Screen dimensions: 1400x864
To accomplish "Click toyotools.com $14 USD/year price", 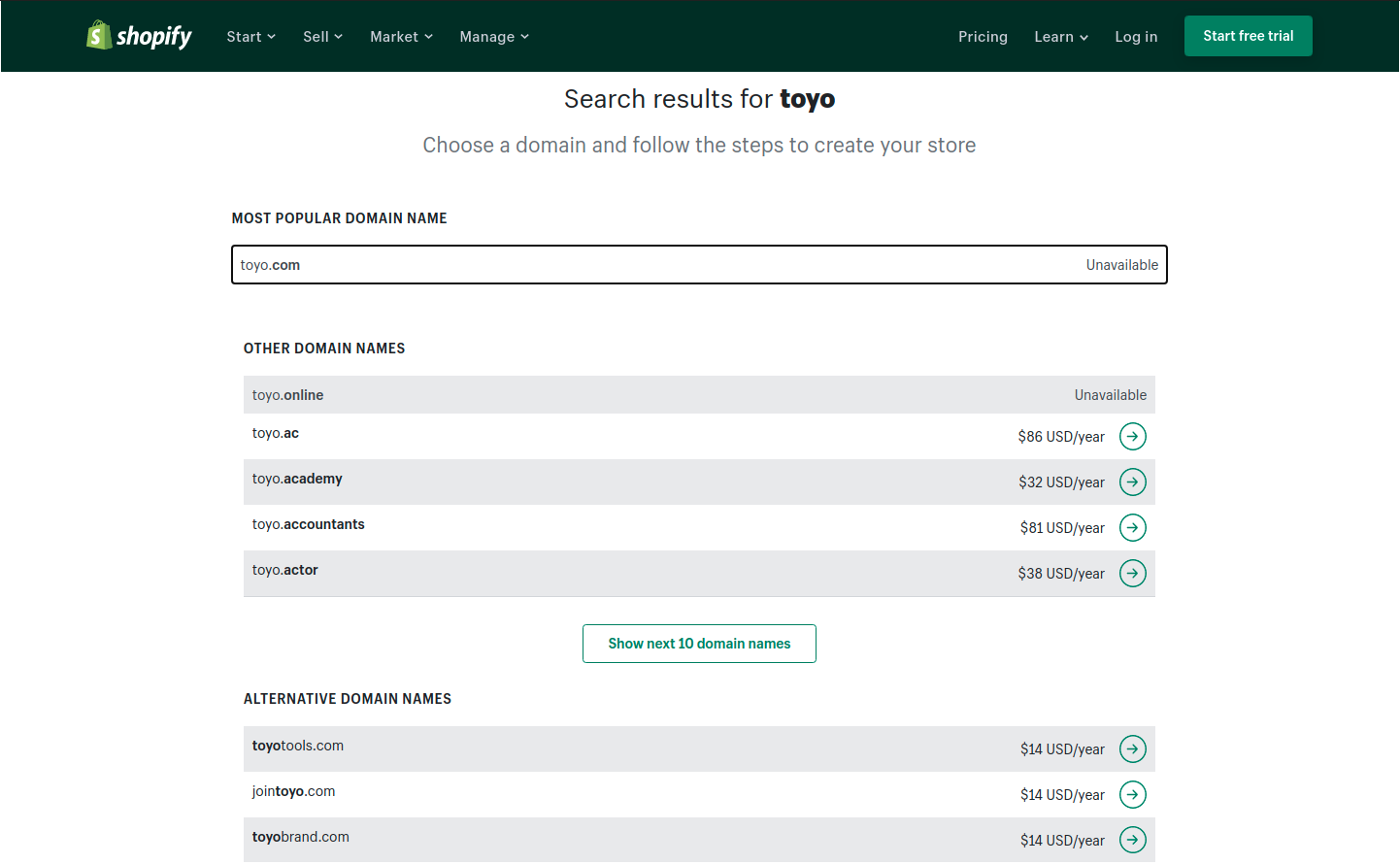I will pos(1062,749).
